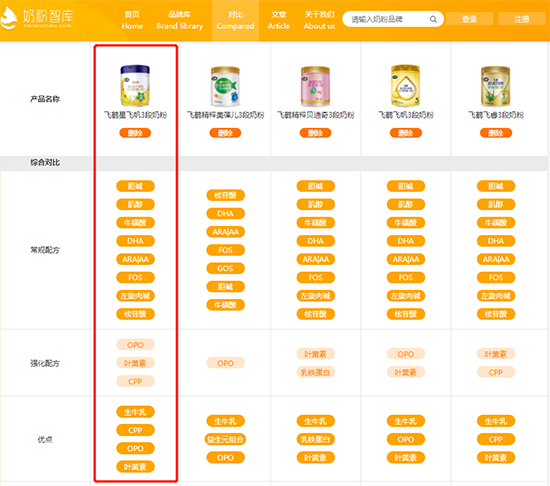Click pale OPO tag in 星飞帆 强化配方 row
This screenshot has width=550, height=486.
[135, 345]
